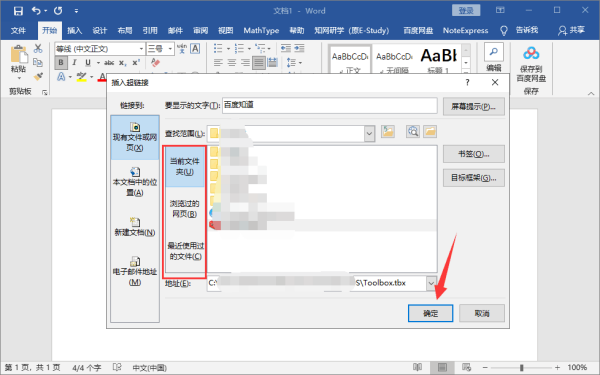Viewport: 600px width, 375px height.
Task: Click the Find magnifier in 编辑 group
Action: click(x=494, y=52)
